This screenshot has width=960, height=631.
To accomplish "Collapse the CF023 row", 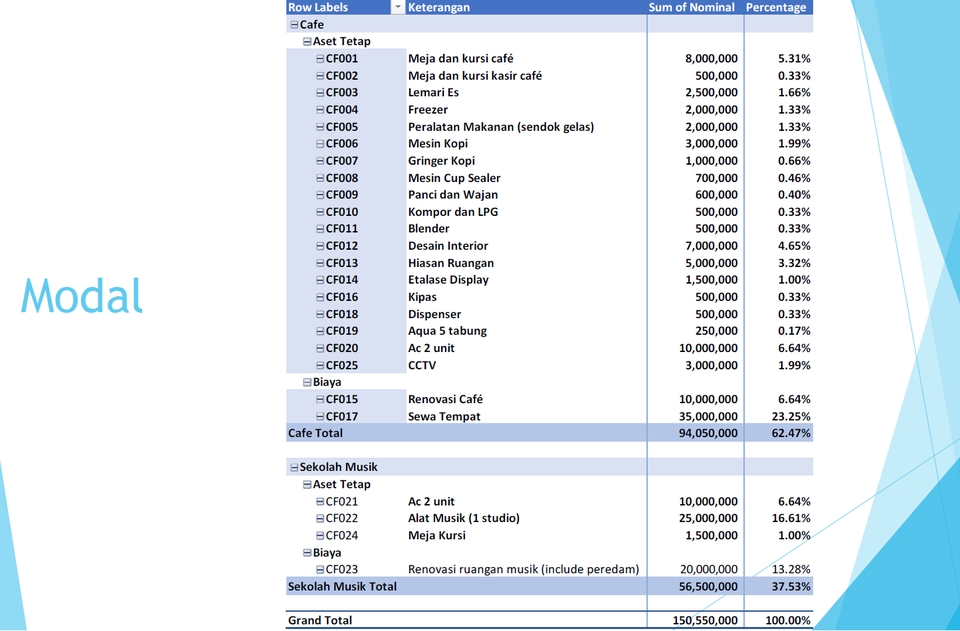I will 320,570.
